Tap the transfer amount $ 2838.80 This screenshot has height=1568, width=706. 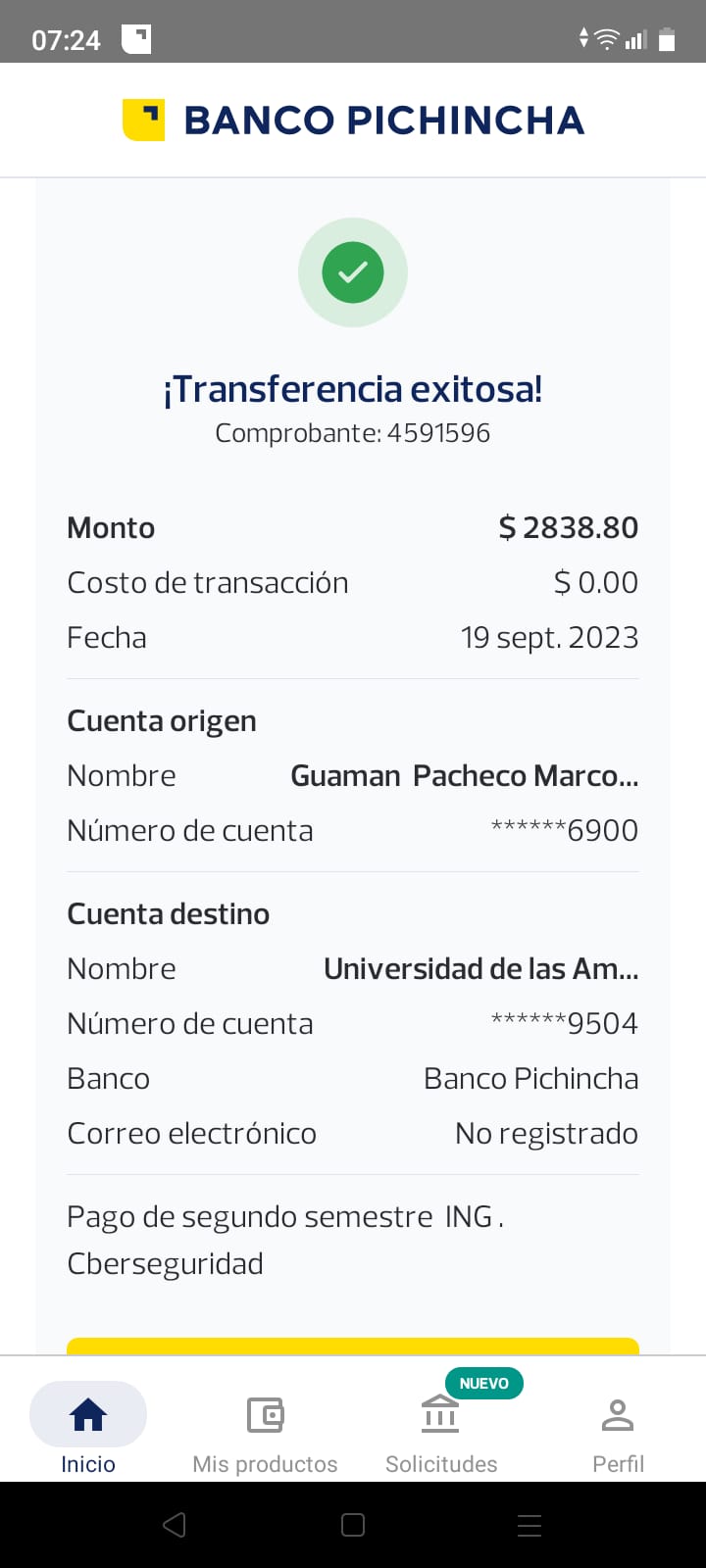click(x=569, y=528)
